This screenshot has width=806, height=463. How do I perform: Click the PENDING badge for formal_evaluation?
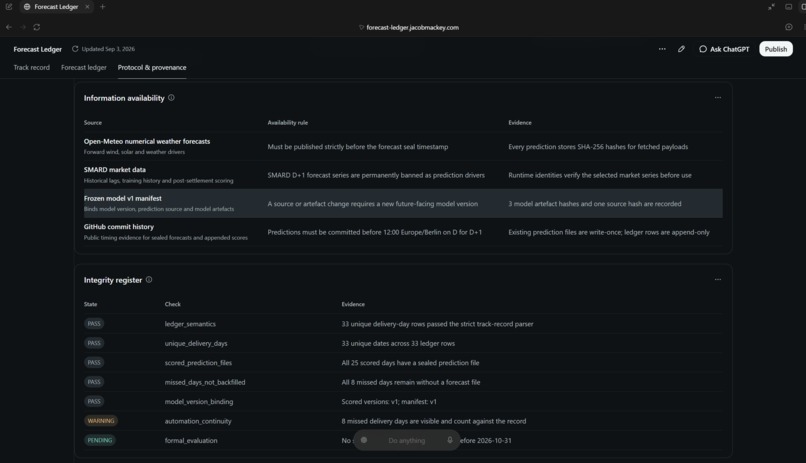pyautogui.click(x=100, y=440)
